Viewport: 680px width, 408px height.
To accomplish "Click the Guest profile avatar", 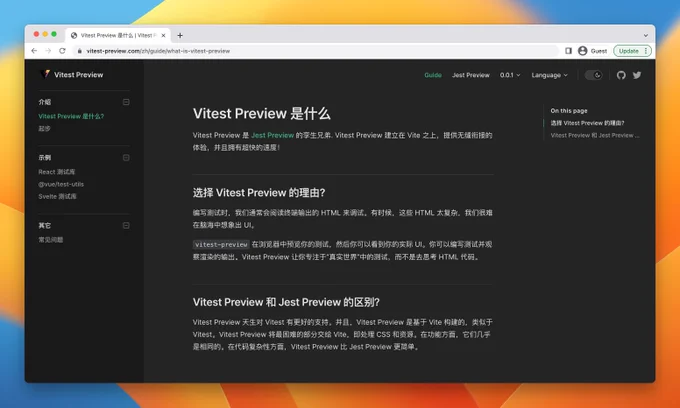I will tap(582, 51).
